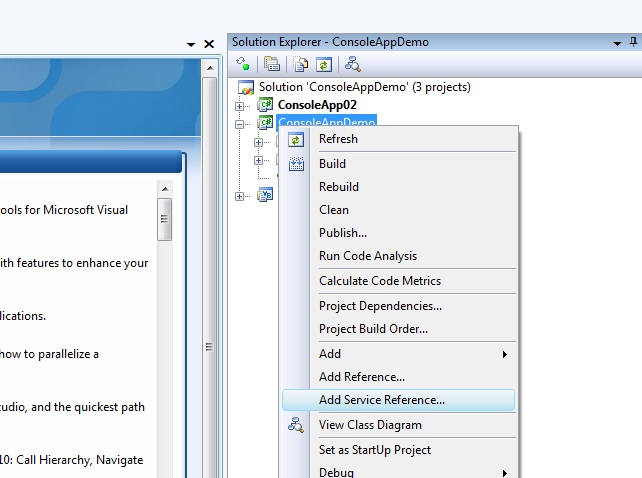Expand the ConsoleApp02 project node

pyautogui.click(x=240, y=105)
